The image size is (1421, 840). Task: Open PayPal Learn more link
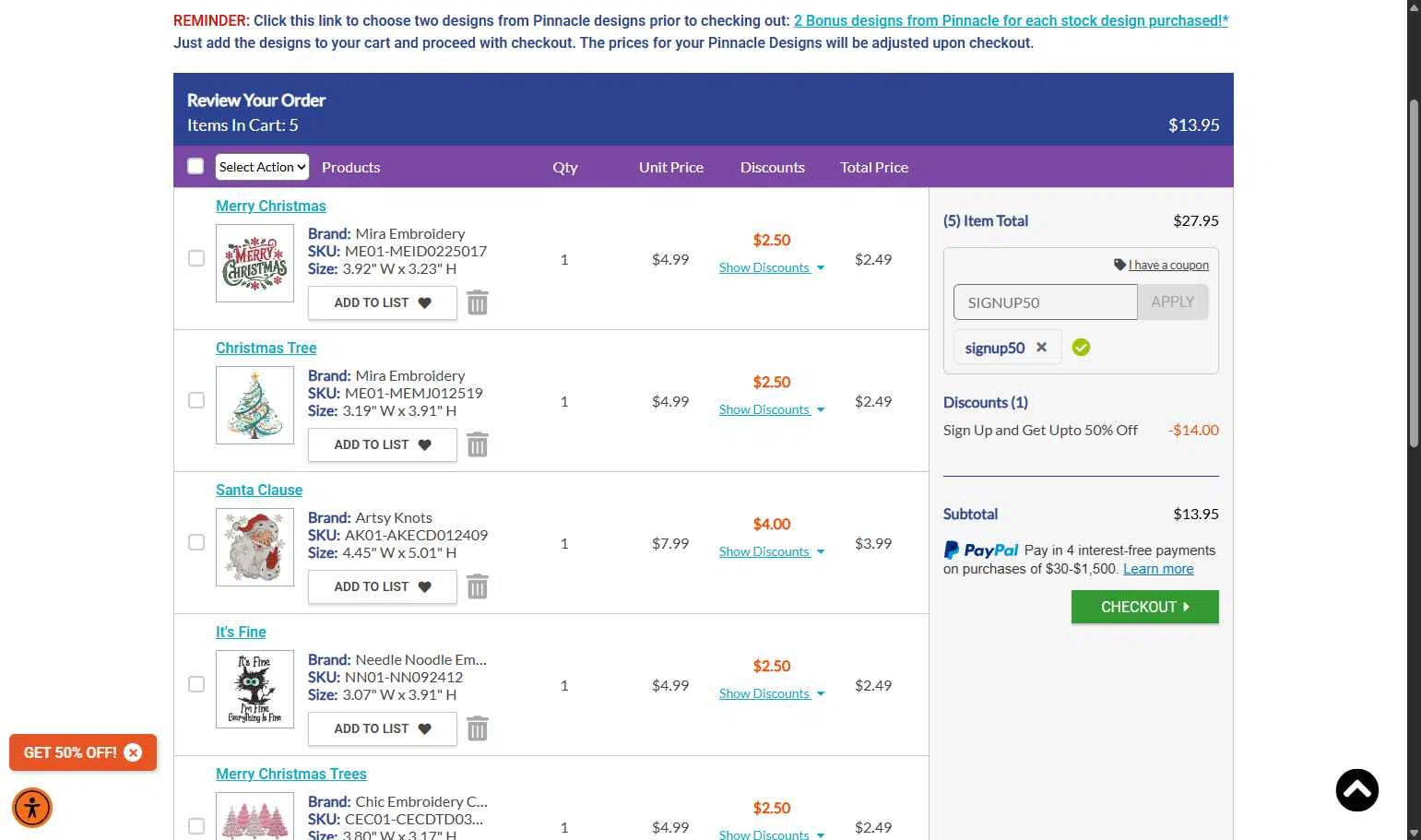1158,569
